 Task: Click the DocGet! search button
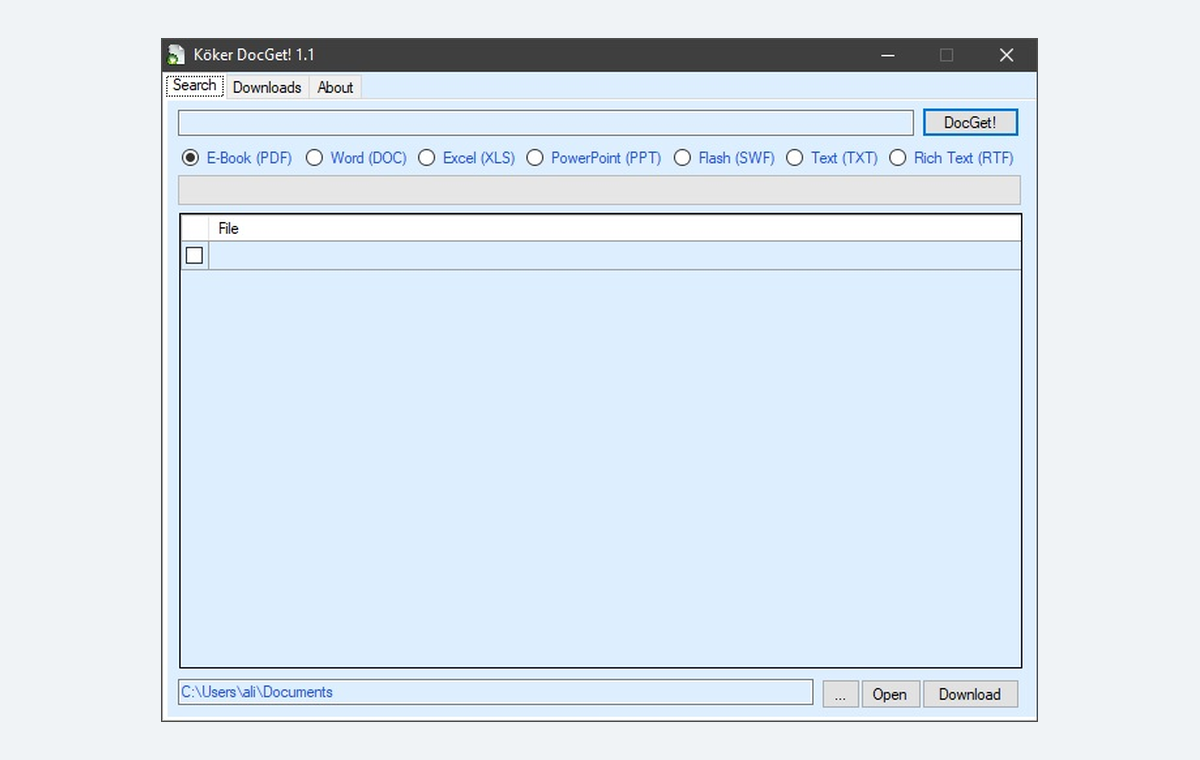(x=970, y=123)
